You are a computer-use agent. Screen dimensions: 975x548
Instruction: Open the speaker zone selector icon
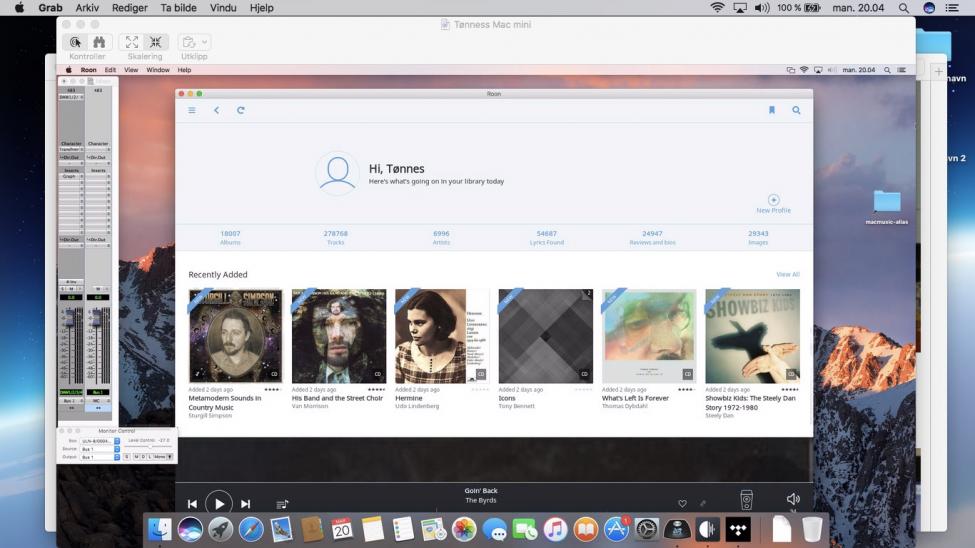(x=746, y=499)
